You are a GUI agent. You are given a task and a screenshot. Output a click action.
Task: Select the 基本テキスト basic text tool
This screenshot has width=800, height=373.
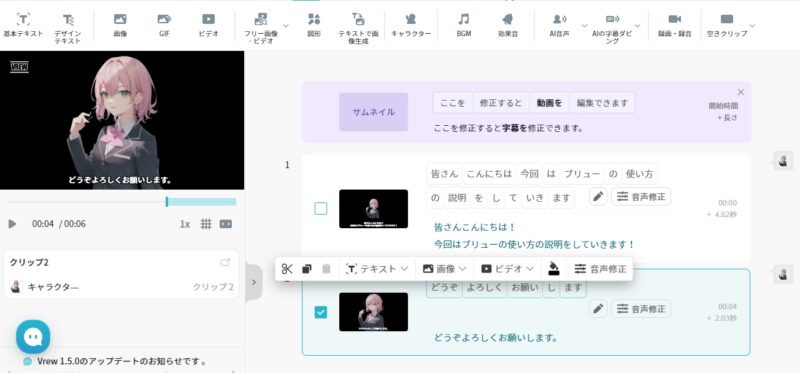coord(23,26)
